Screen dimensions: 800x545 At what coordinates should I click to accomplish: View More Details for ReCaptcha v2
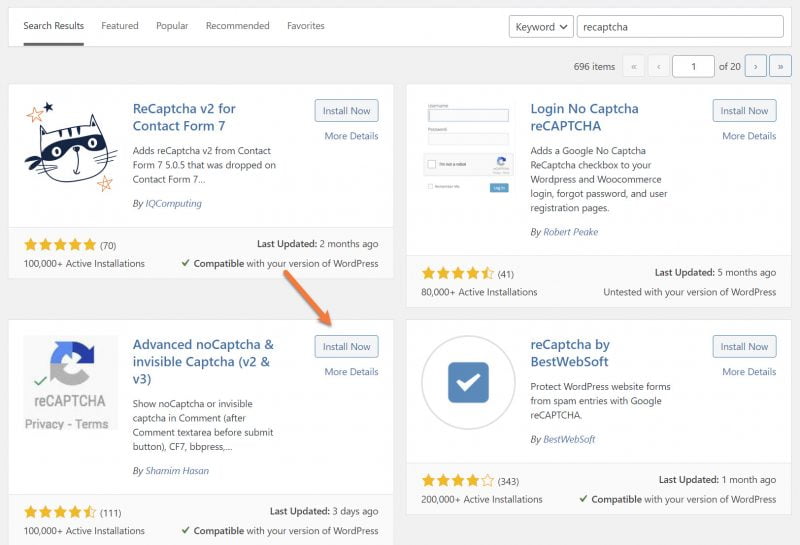pyautogui.click(x=351, y=136)
